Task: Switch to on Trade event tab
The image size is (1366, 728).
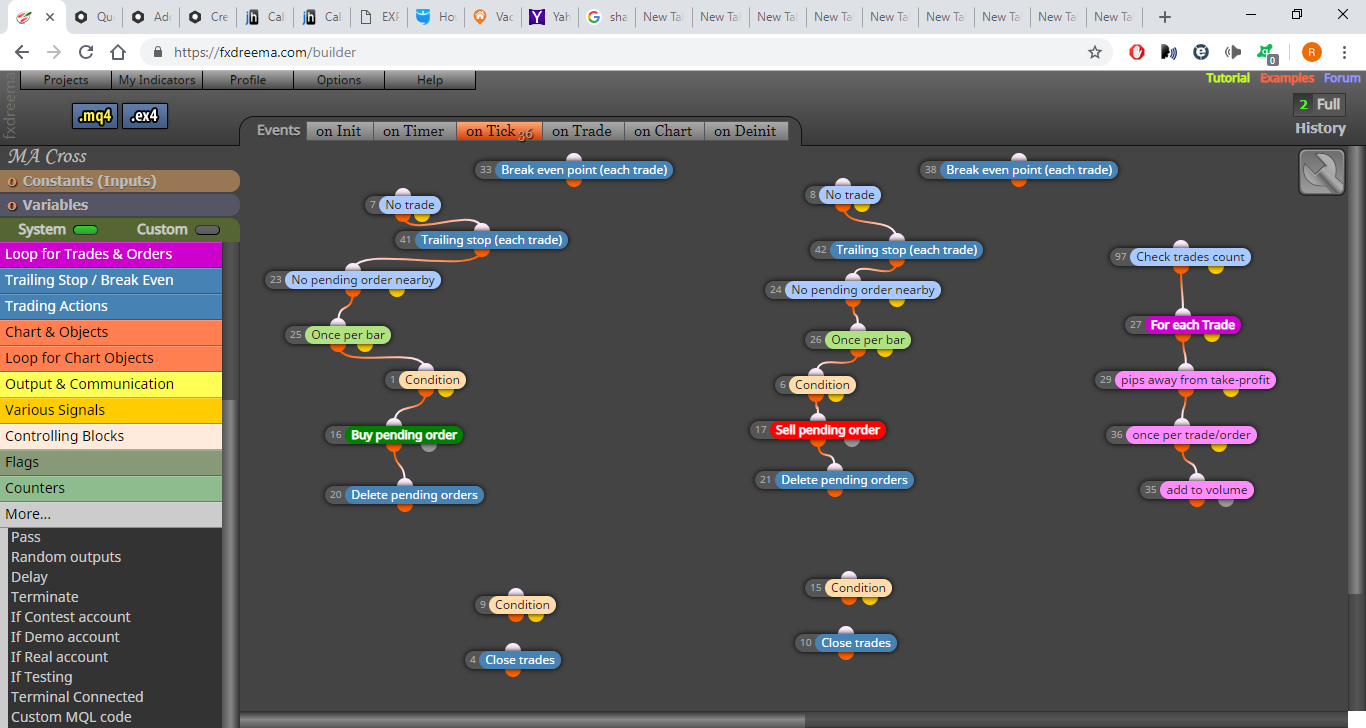Action: [583, 131]
